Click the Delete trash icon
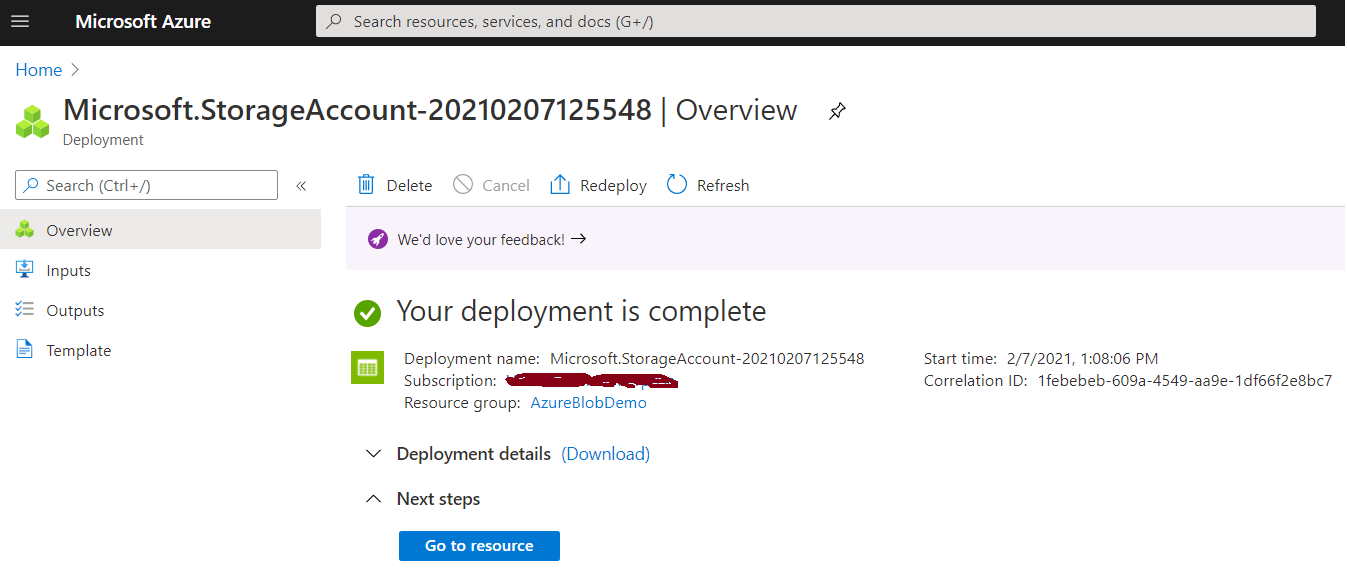 (366, 184)
